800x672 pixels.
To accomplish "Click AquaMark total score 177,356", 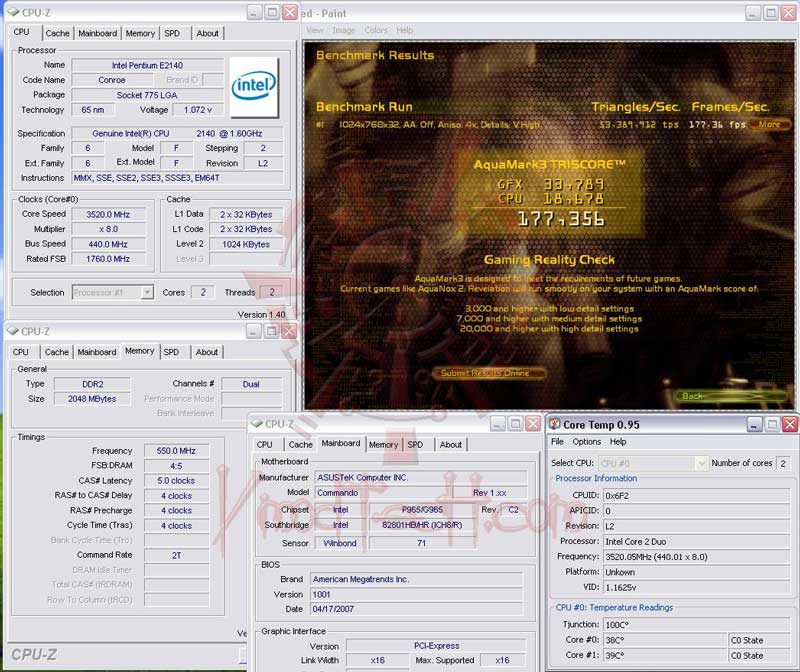I will (x=561, y=219).
